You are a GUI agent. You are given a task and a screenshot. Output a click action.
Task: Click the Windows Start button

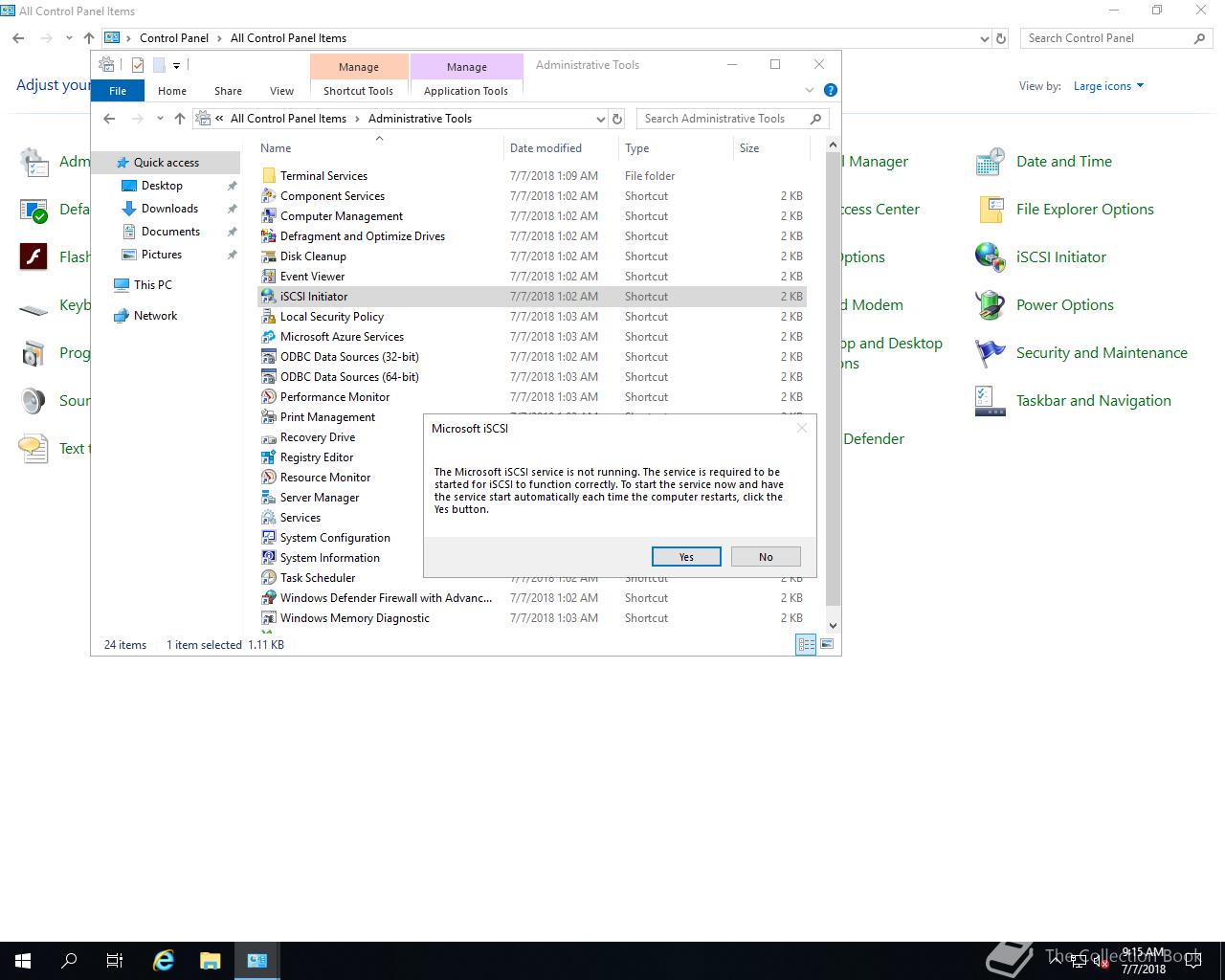click(23, 961)
